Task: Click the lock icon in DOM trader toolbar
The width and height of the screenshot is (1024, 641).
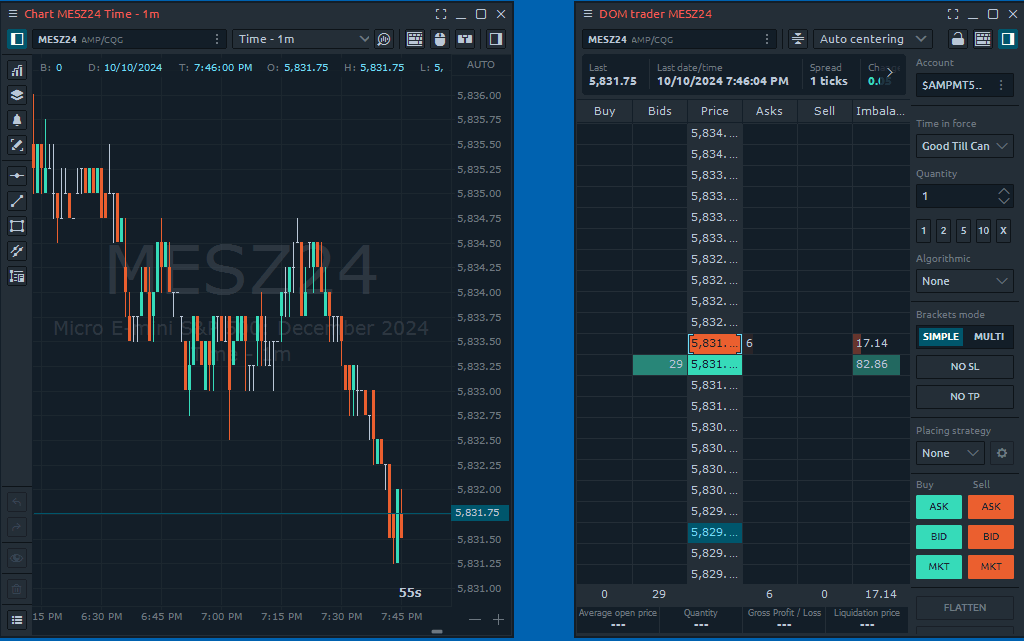Action: coord(957,39)
